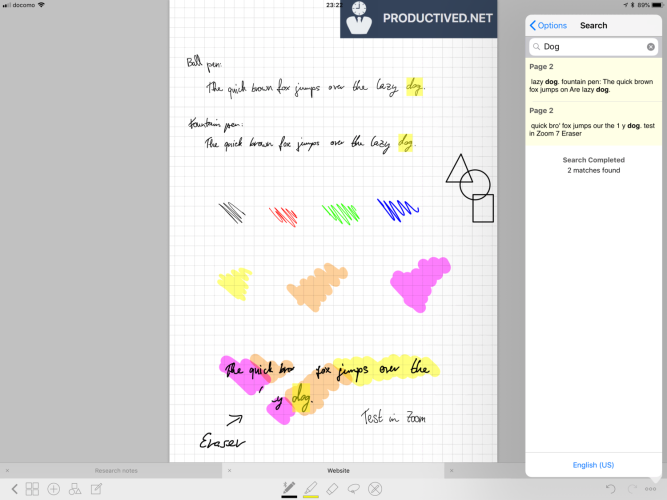Go back to Options
Image resolution: width=667 pixels, height=500 pixels.
pos(548,26)
